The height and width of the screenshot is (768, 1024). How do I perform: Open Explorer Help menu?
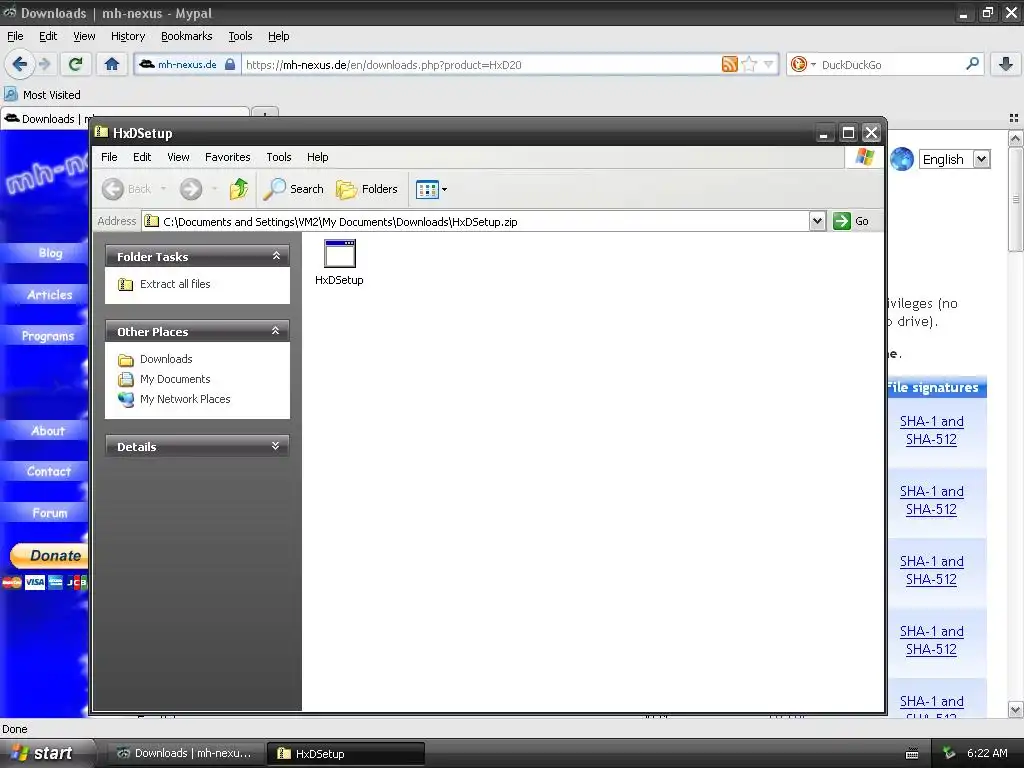click(317, 157)
